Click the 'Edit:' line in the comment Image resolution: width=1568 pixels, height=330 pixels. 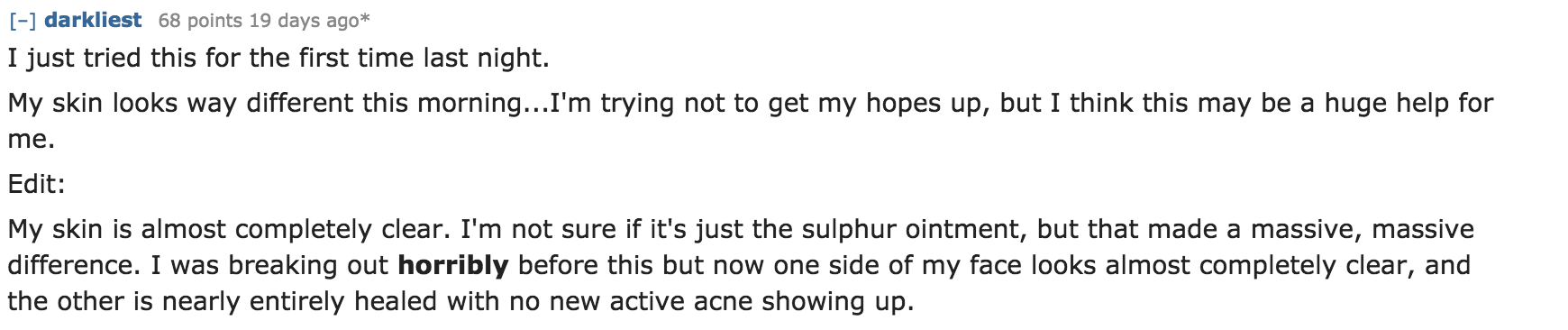[x=37, y=184]
